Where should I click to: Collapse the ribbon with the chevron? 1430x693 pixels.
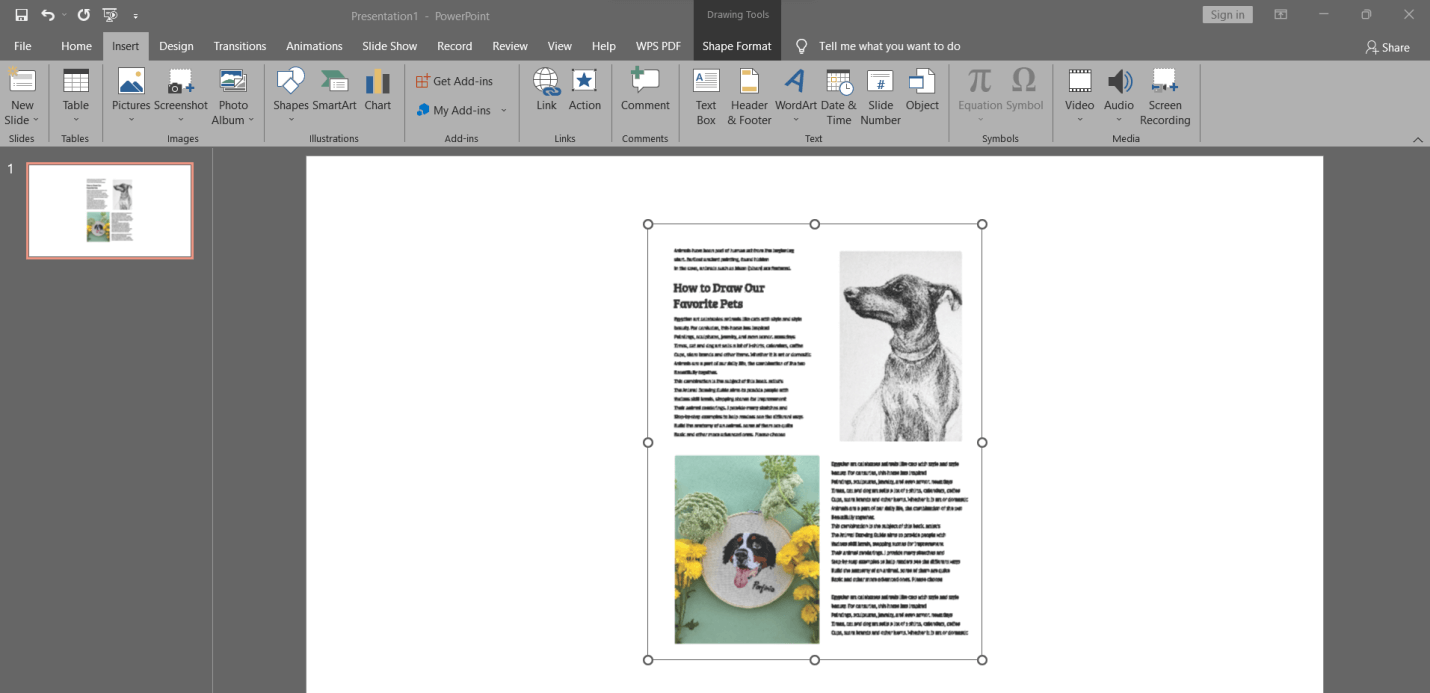click(x=1417, y=140)
